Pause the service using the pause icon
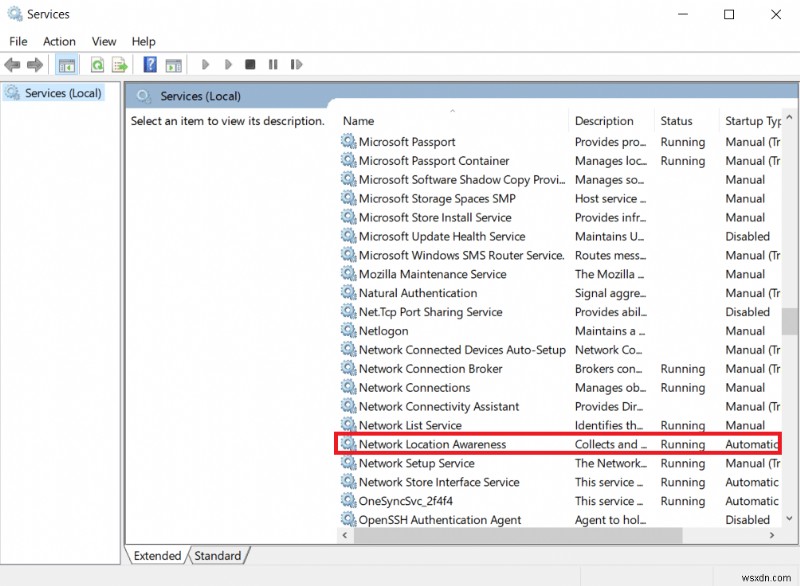Screen dimensions: 800x586 [273, 64]
